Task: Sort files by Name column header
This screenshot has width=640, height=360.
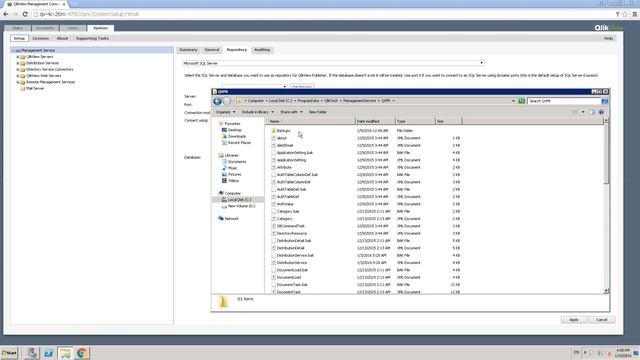Action: coord(311,121)
